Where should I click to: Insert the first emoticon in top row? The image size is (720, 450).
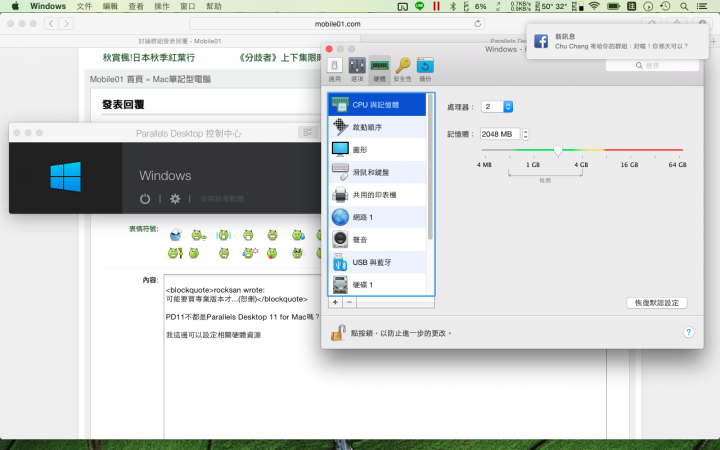pos(175,236)
